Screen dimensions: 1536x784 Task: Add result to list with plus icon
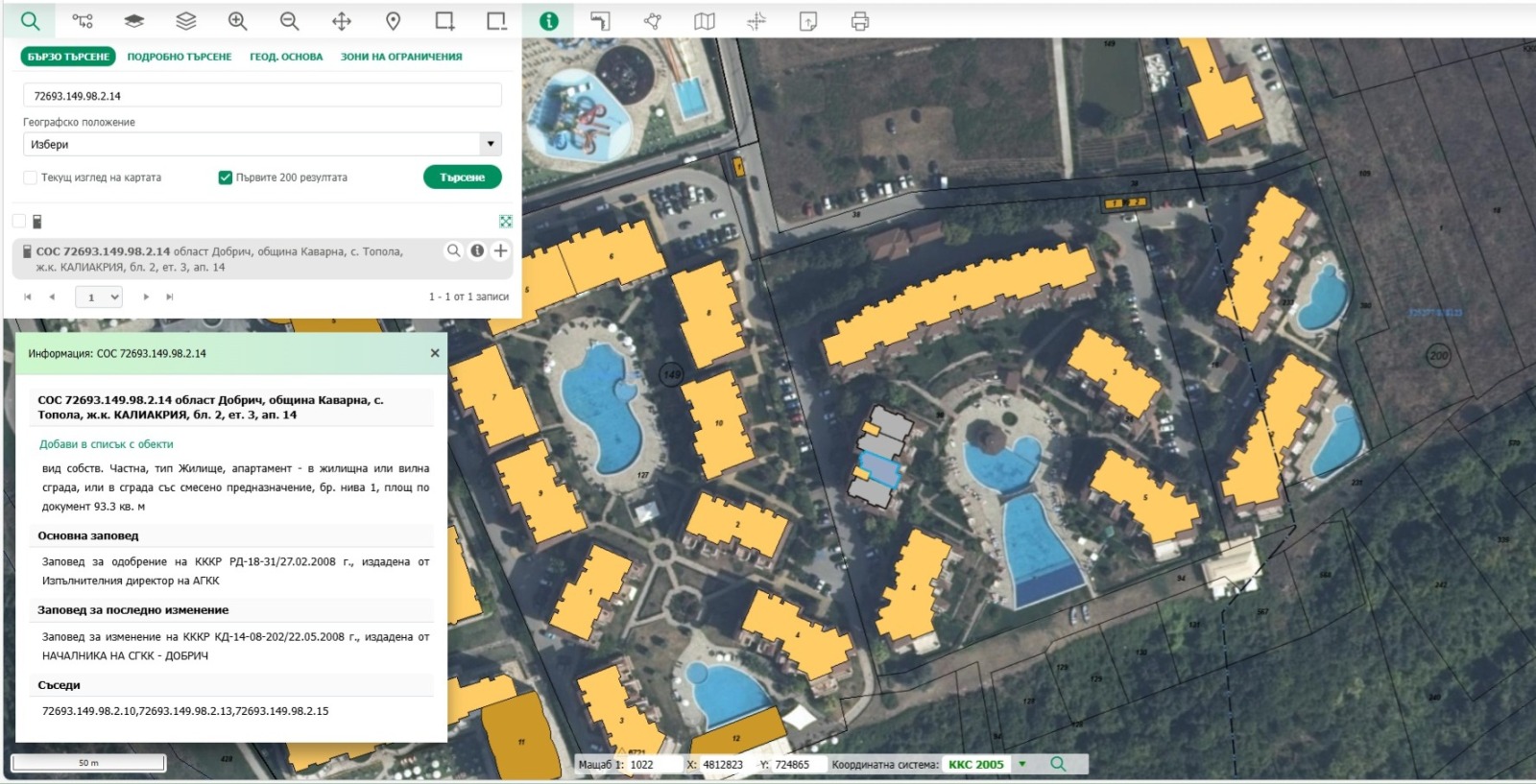[500, 250]
